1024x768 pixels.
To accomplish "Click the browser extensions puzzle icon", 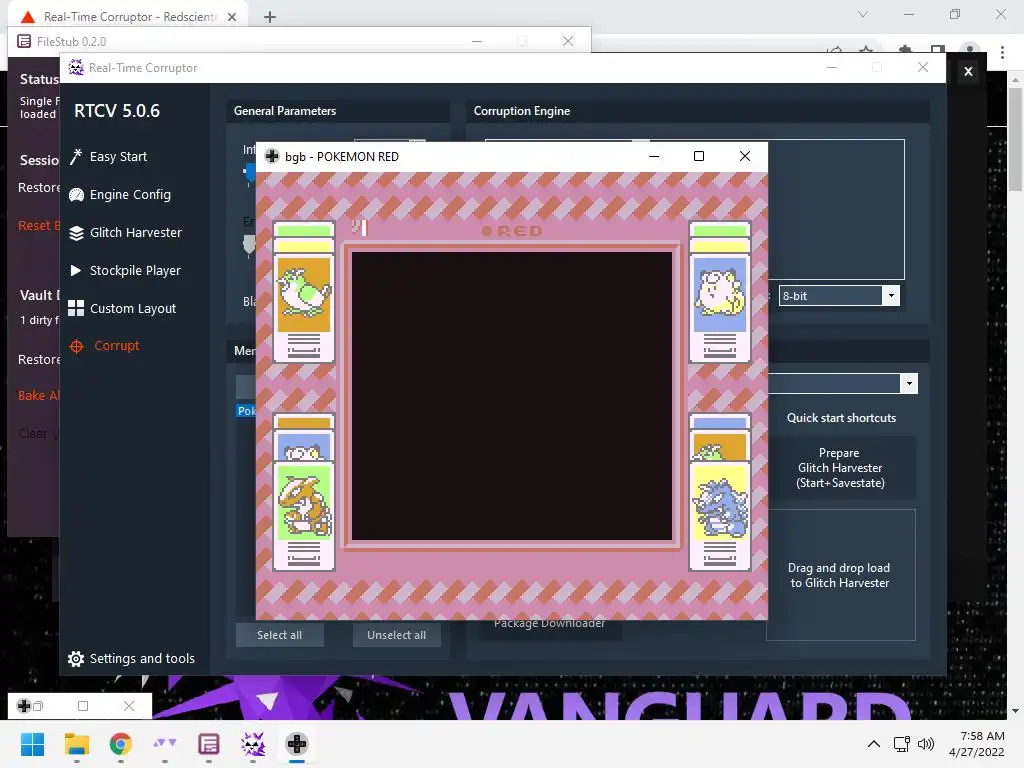I will pyautogui.click(x=905, y=50).
